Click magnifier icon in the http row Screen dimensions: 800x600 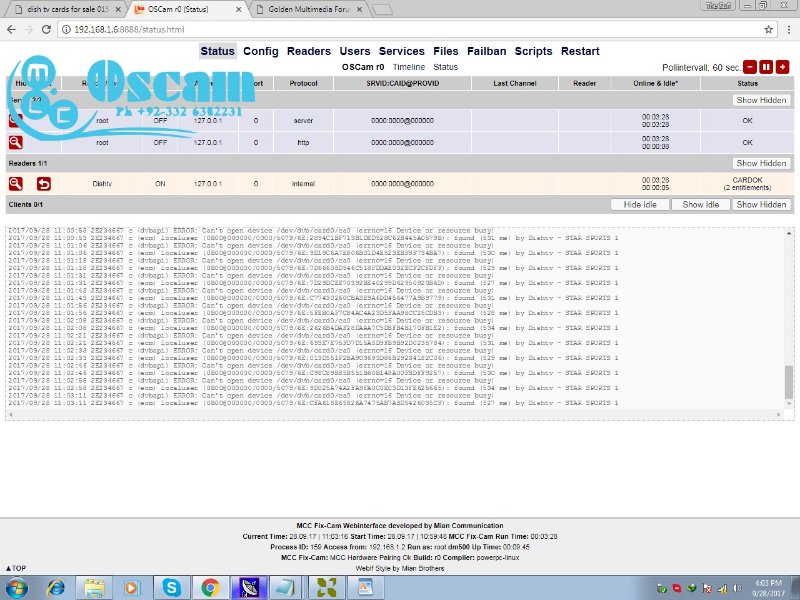15,142
